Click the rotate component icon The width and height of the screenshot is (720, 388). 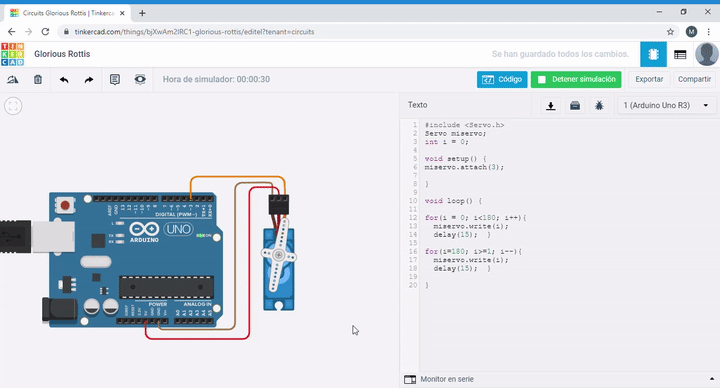click(13, 79)
